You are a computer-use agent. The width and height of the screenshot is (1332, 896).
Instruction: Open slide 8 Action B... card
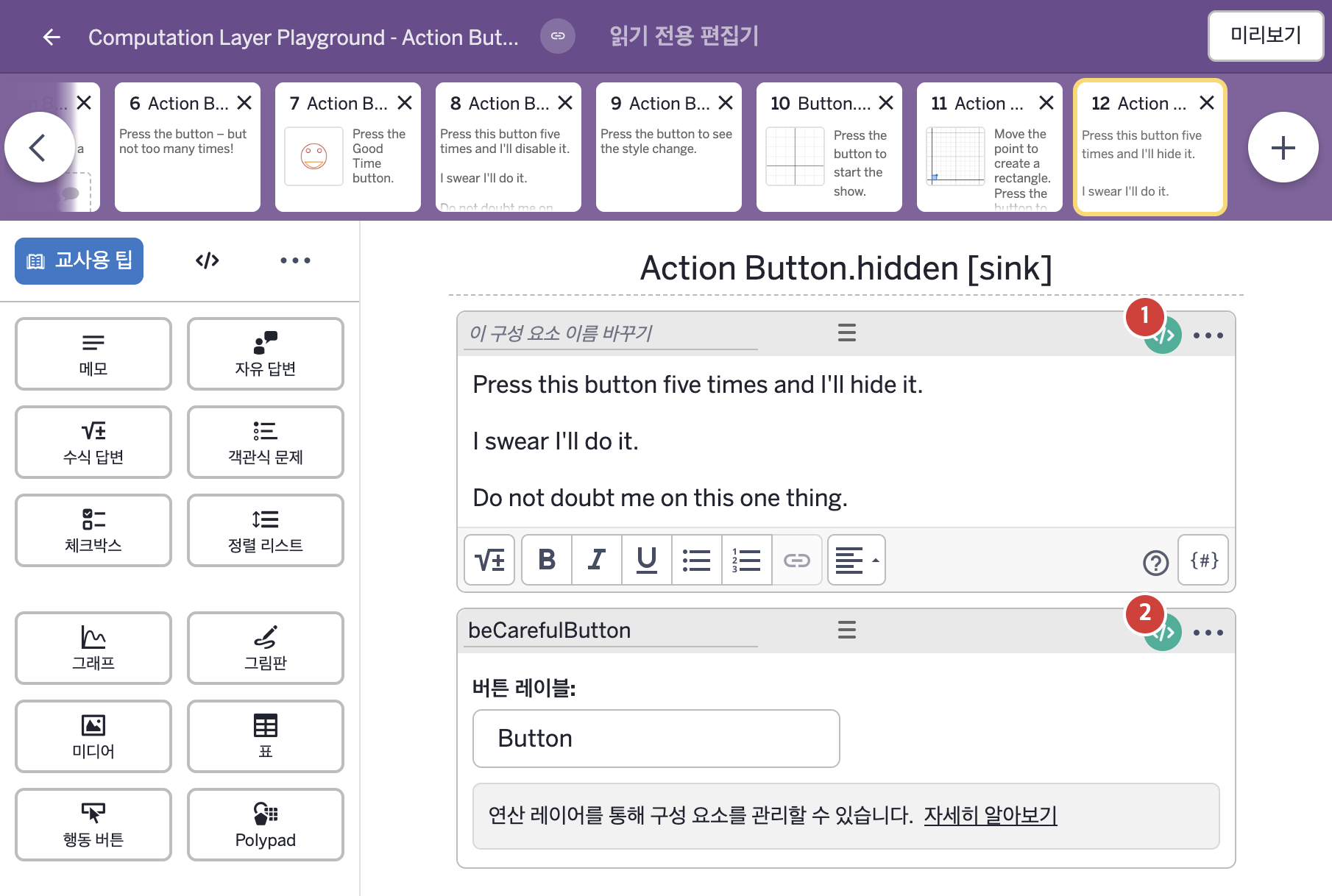click(x=509, y=147)
